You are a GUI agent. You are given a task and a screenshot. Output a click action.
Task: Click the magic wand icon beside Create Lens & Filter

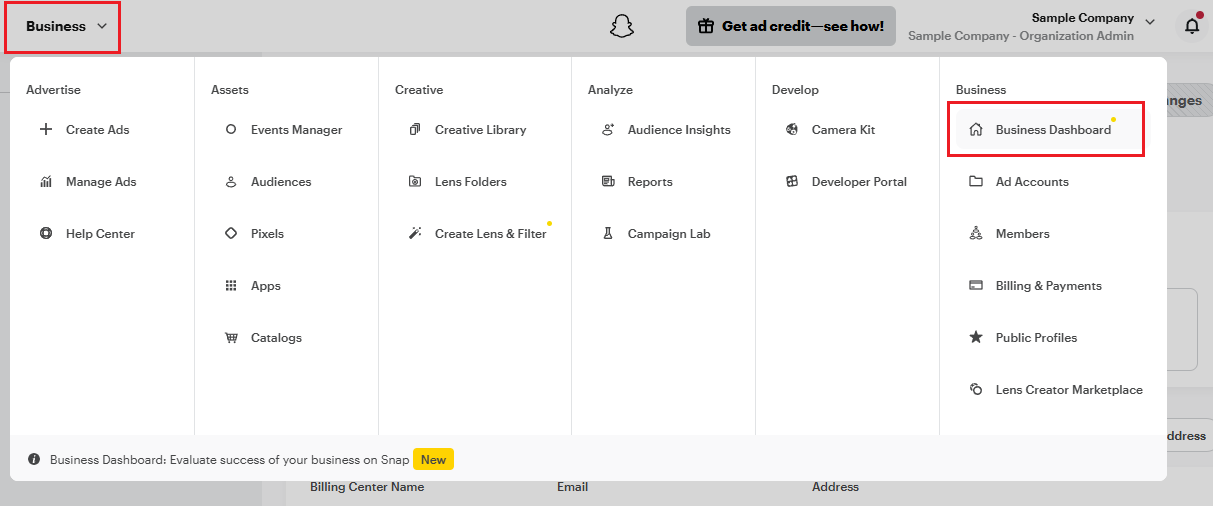(x=415, y=234)
